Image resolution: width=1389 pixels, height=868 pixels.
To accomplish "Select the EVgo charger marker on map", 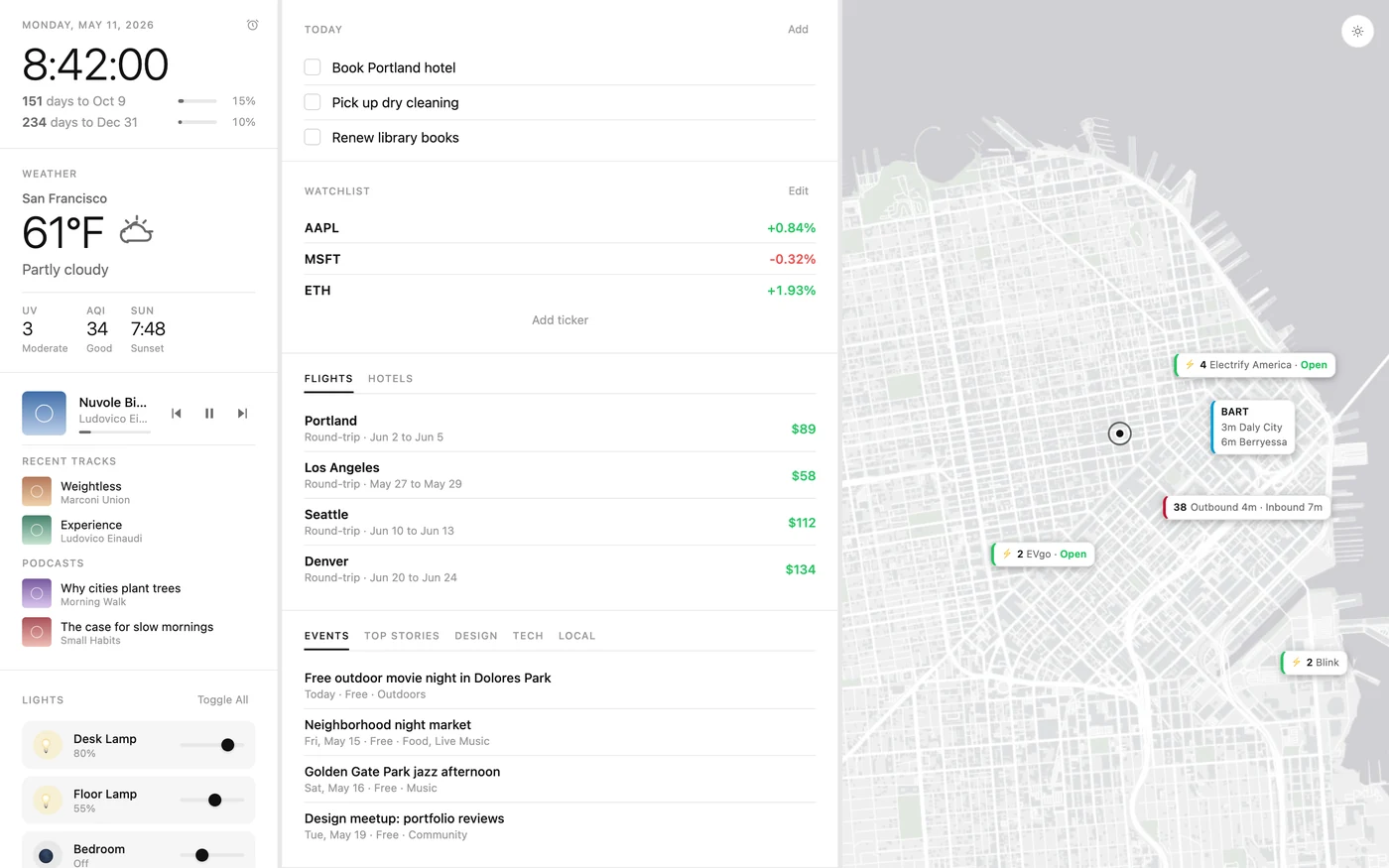I will (1044, 555).
